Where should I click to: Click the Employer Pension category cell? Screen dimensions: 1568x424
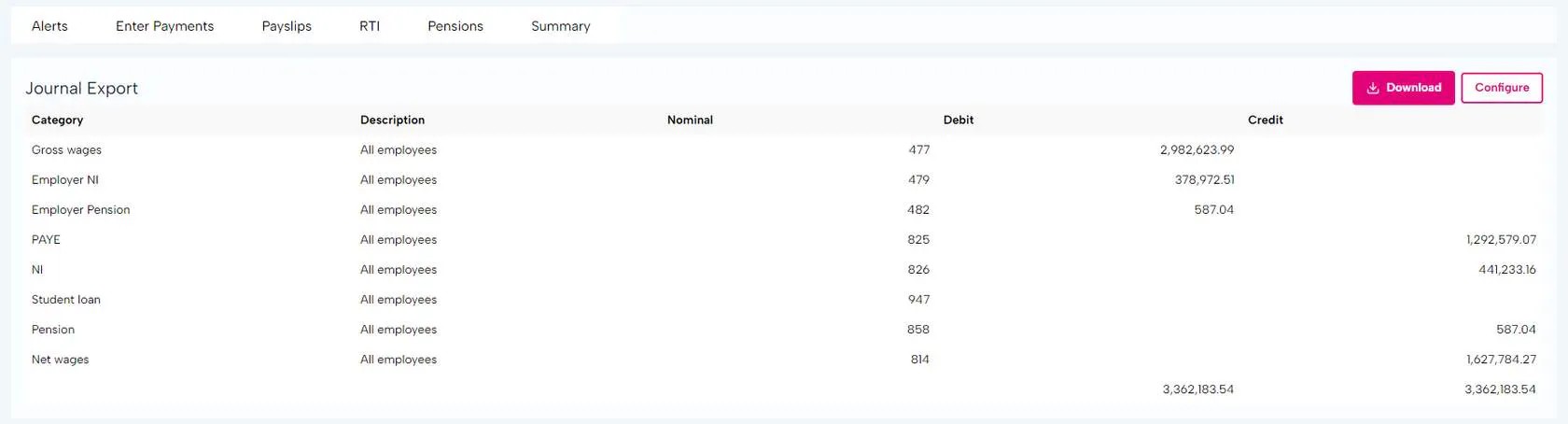click(80, 209)
